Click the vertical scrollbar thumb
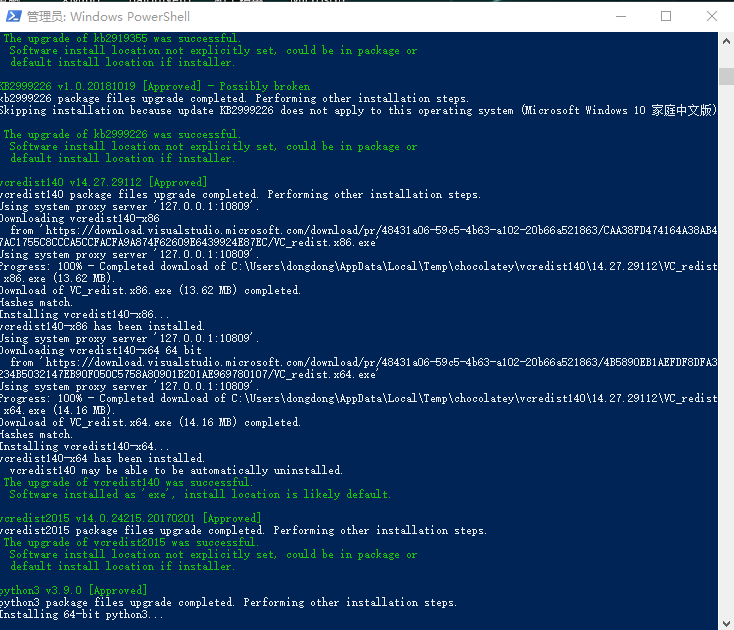Image resolution: width=734 pixels, height=630 pixels. (x=726, y=76)
